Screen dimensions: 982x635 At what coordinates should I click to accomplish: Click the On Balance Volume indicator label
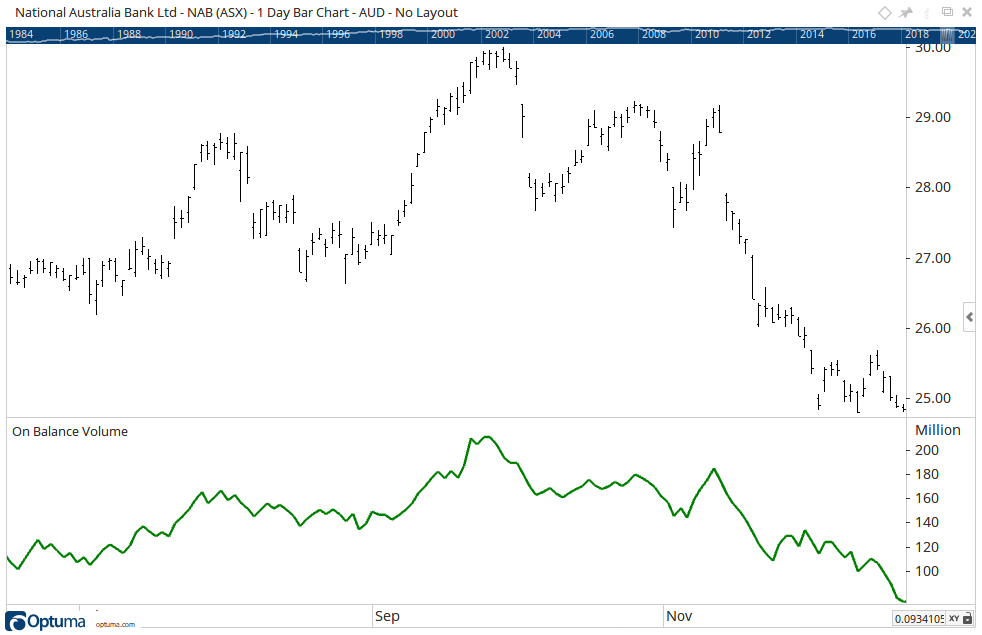[x=70, y=431]
